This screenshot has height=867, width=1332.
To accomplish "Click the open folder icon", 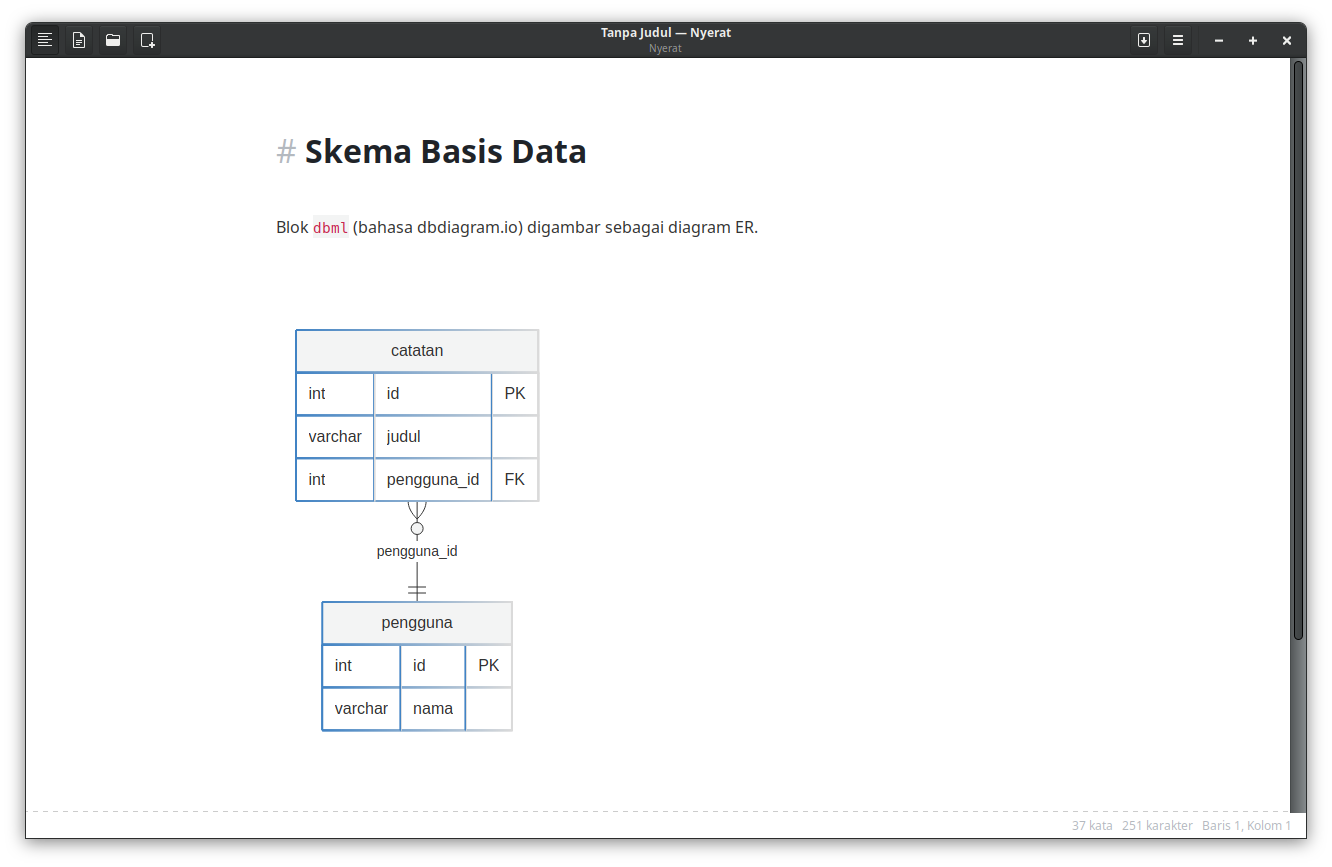I will coord(113,40).
